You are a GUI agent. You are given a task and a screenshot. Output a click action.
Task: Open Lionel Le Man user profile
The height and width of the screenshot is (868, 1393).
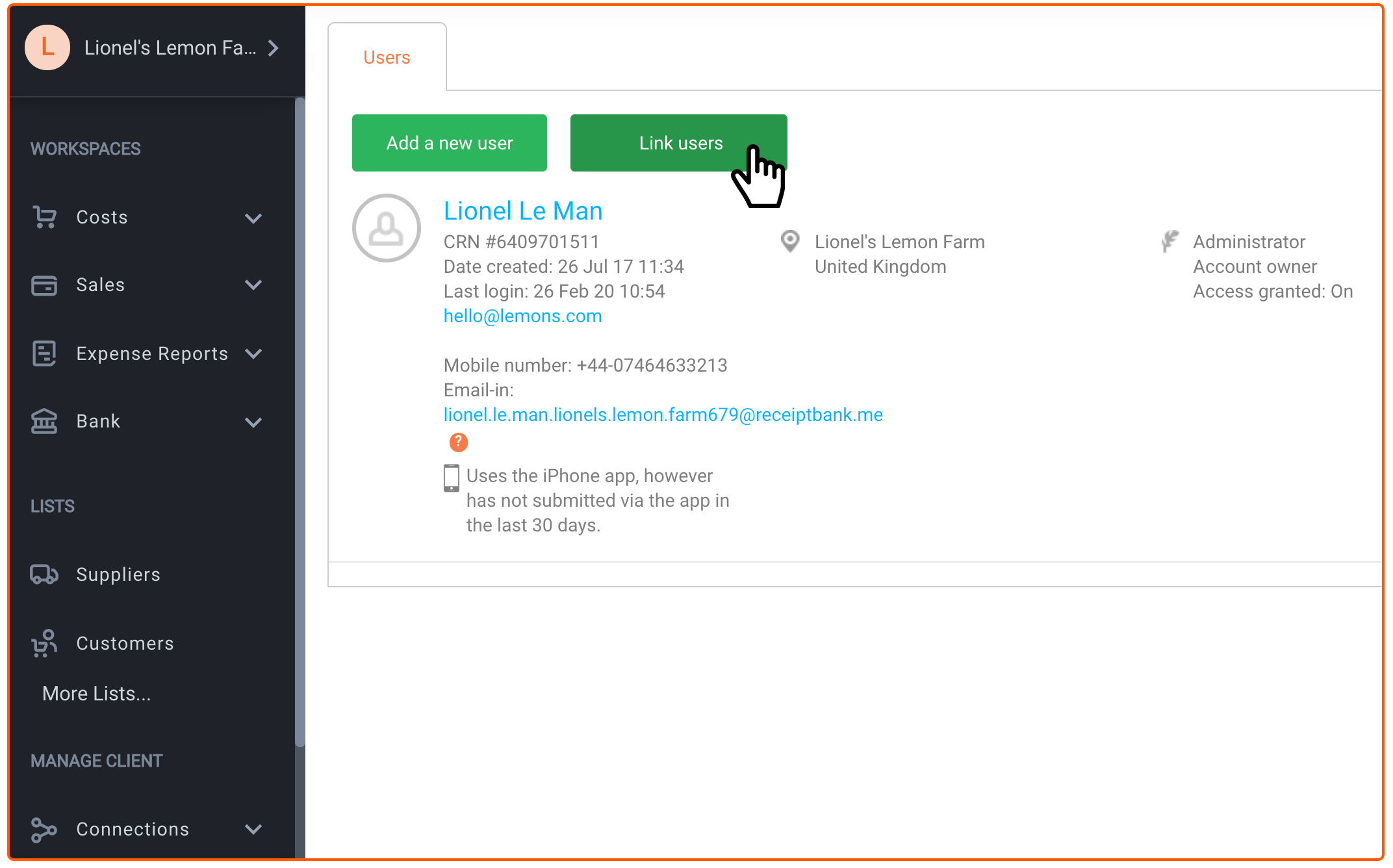[x=524, y=211]
